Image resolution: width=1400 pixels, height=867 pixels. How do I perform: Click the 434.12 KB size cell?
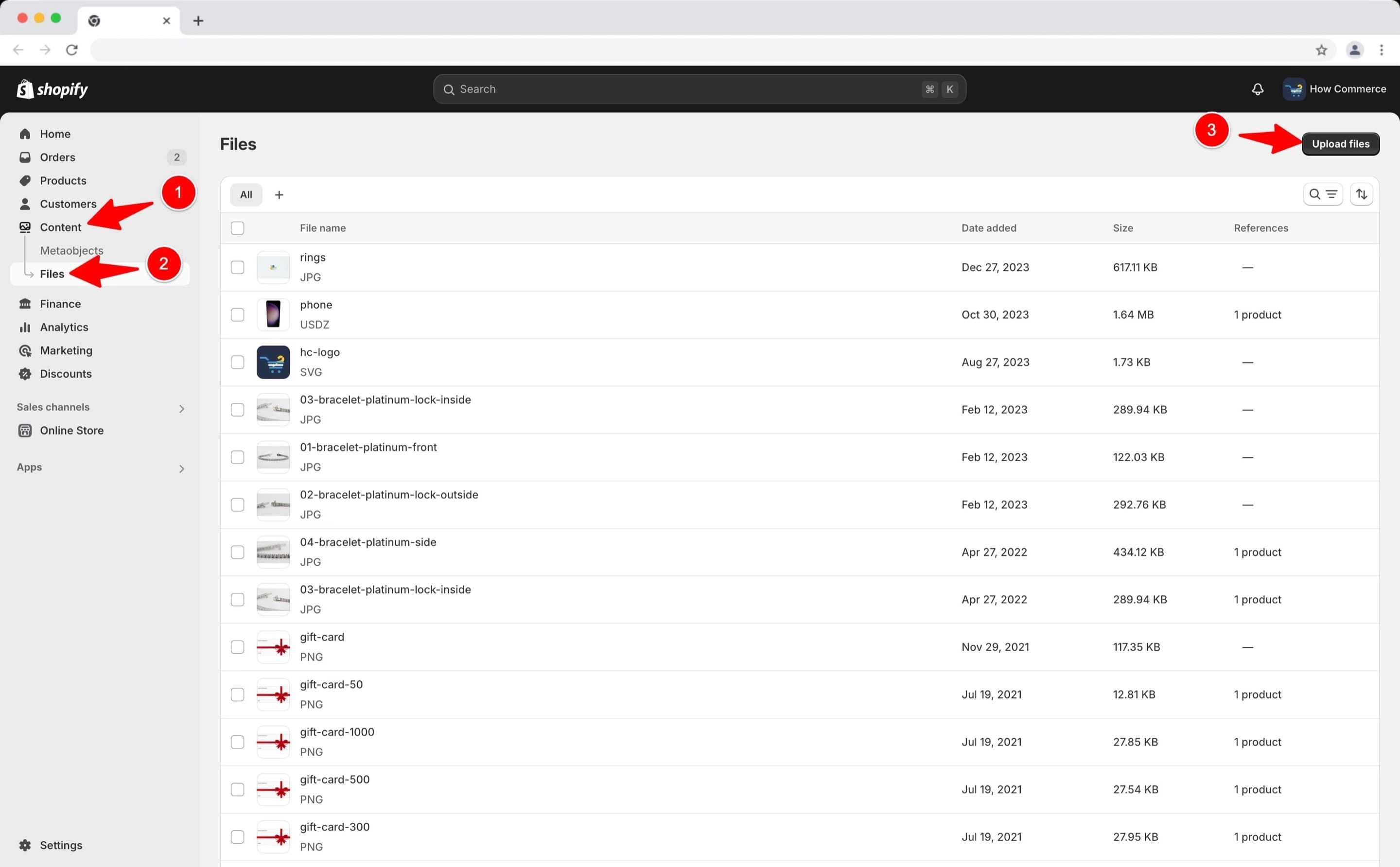pyautogui.click(x=1138, y=552)
